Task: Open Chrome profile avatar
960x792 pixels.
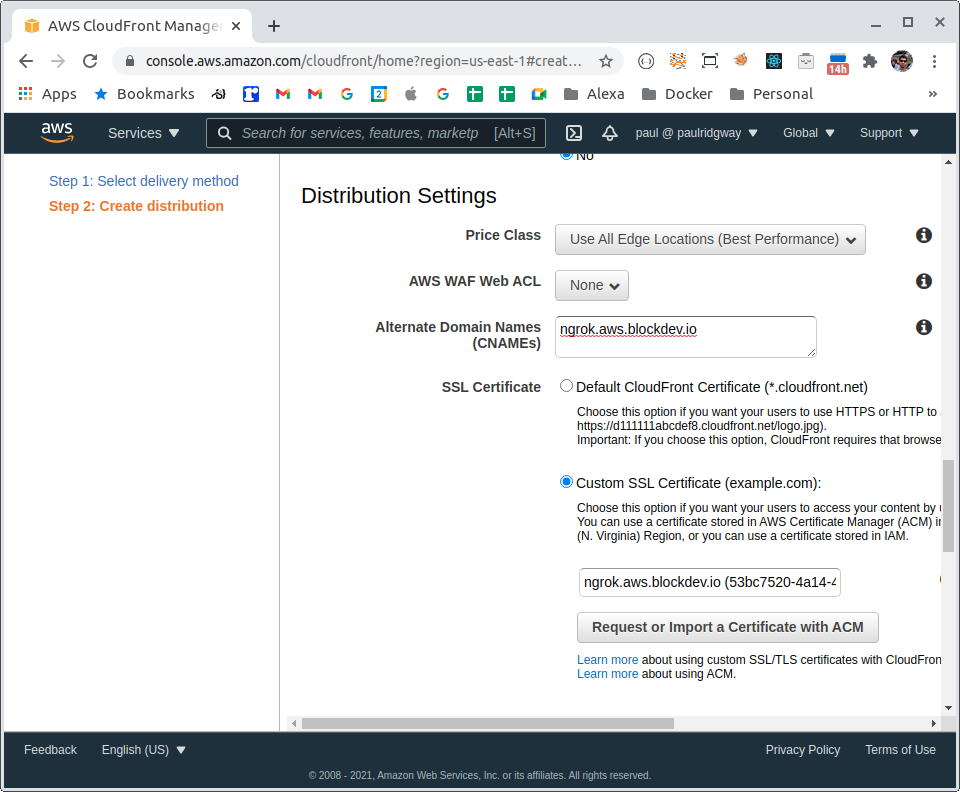Action: point(902,61)
